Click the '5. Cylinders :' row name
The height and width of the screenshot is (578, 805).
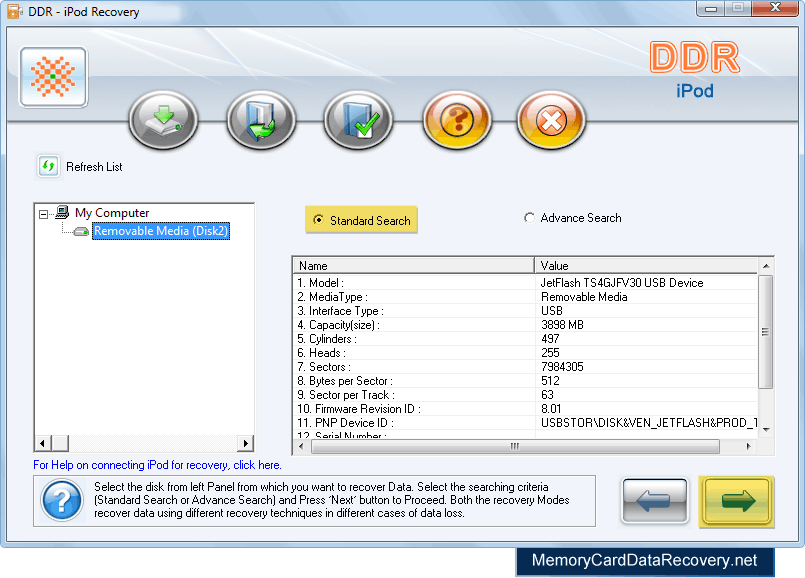point(327,339)
